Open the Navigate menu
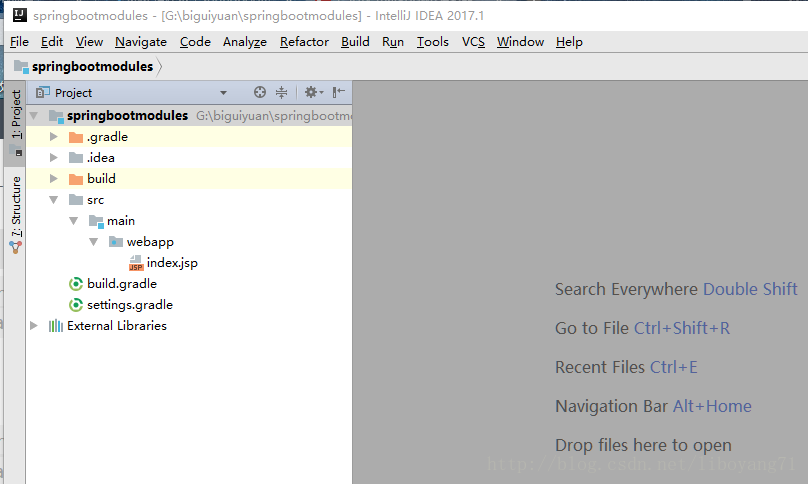This screenshot has width=808, height=484. 141,42
